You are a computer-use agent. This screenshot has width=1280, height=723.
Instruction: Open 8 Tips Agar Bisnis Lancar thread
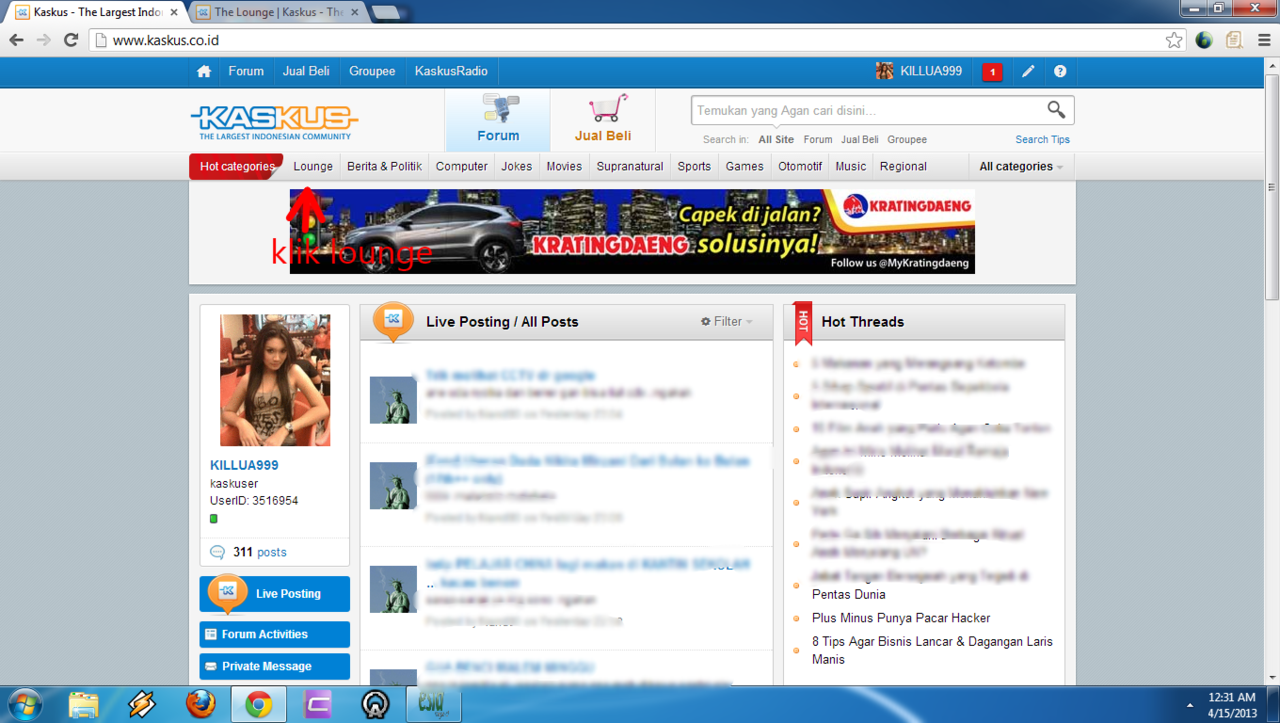click(x=932, y=650)
